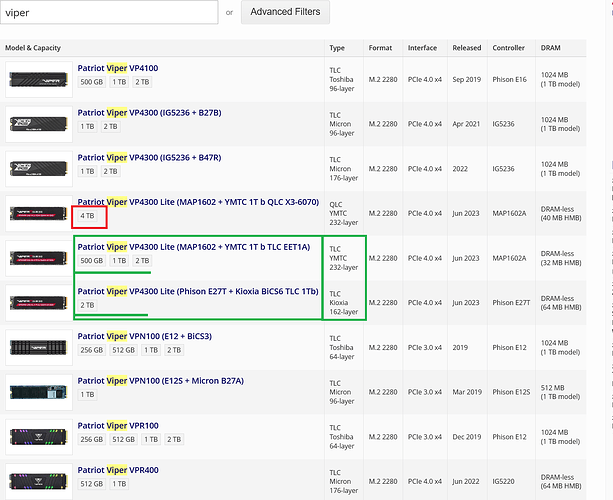The height and width of the screenshot is (500, 613).
Task: Click the 'Phison E27T' controller cell
Action: pyautogui.click(x=511, y=303)
